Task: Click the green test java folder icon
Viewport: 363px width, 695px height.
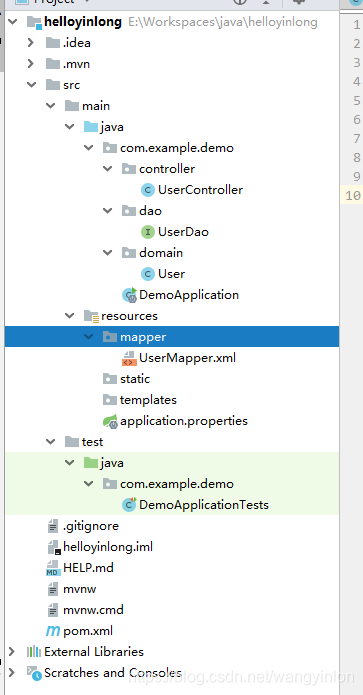Action: pos(90,463)
